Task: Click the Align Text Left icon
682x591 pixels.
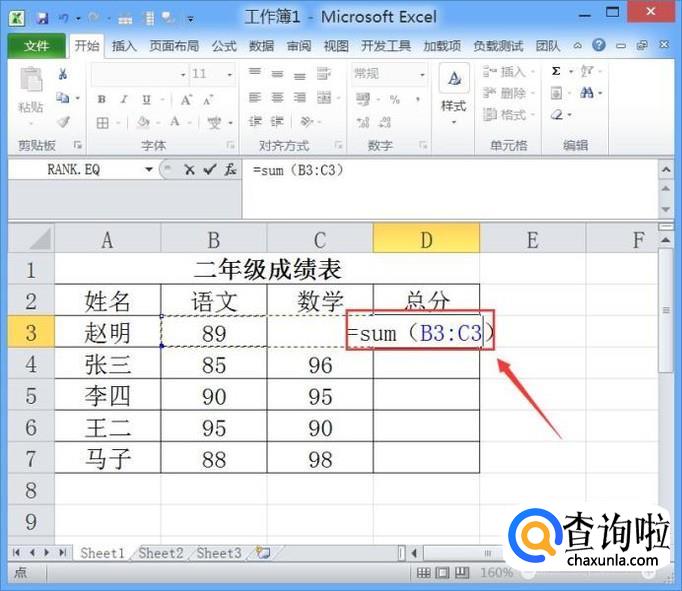Action: click(254, 97)
